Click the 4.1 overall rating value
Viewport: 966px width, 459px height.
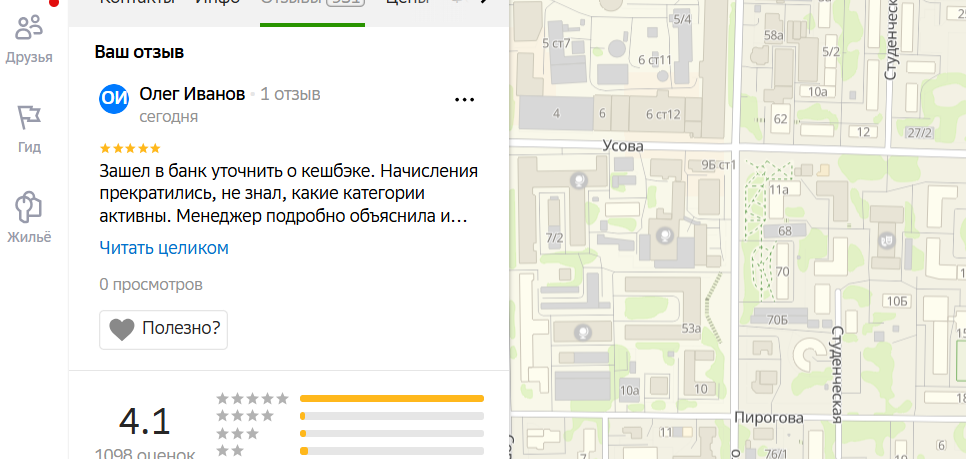point(145,421)
